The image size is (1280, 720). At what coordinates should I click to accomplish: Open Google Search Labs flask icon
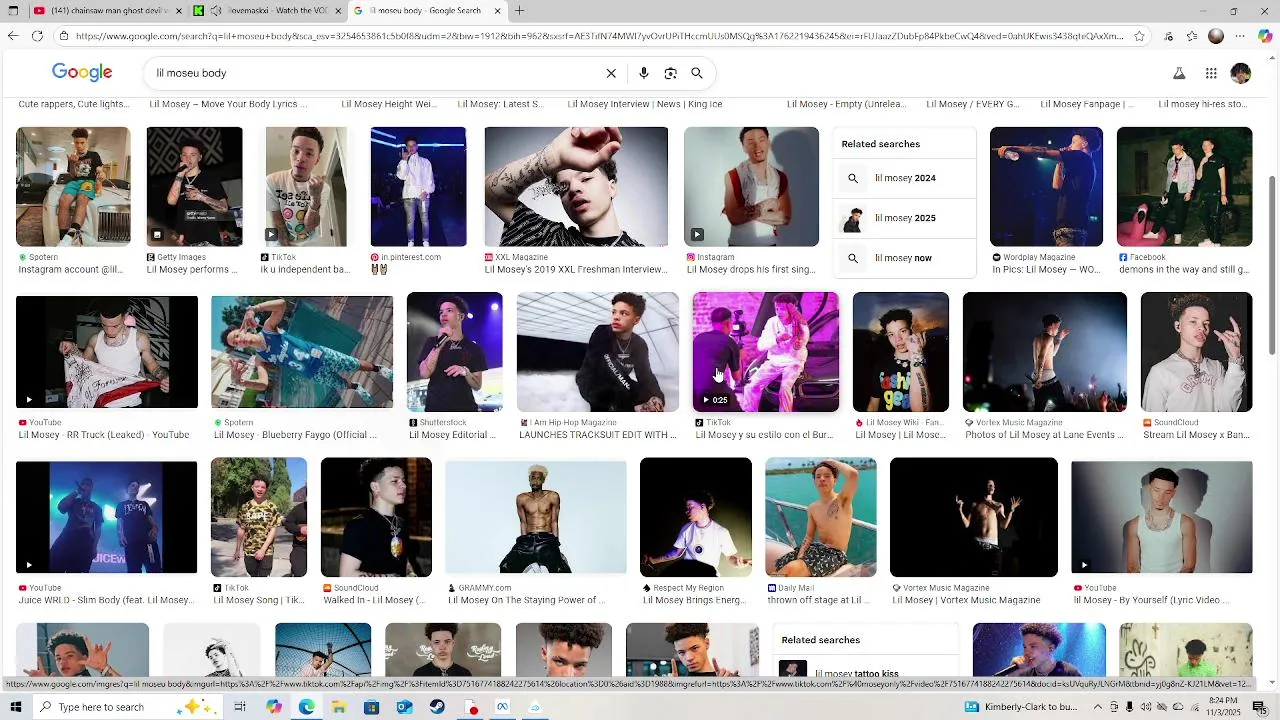(x=1179, y=73)
